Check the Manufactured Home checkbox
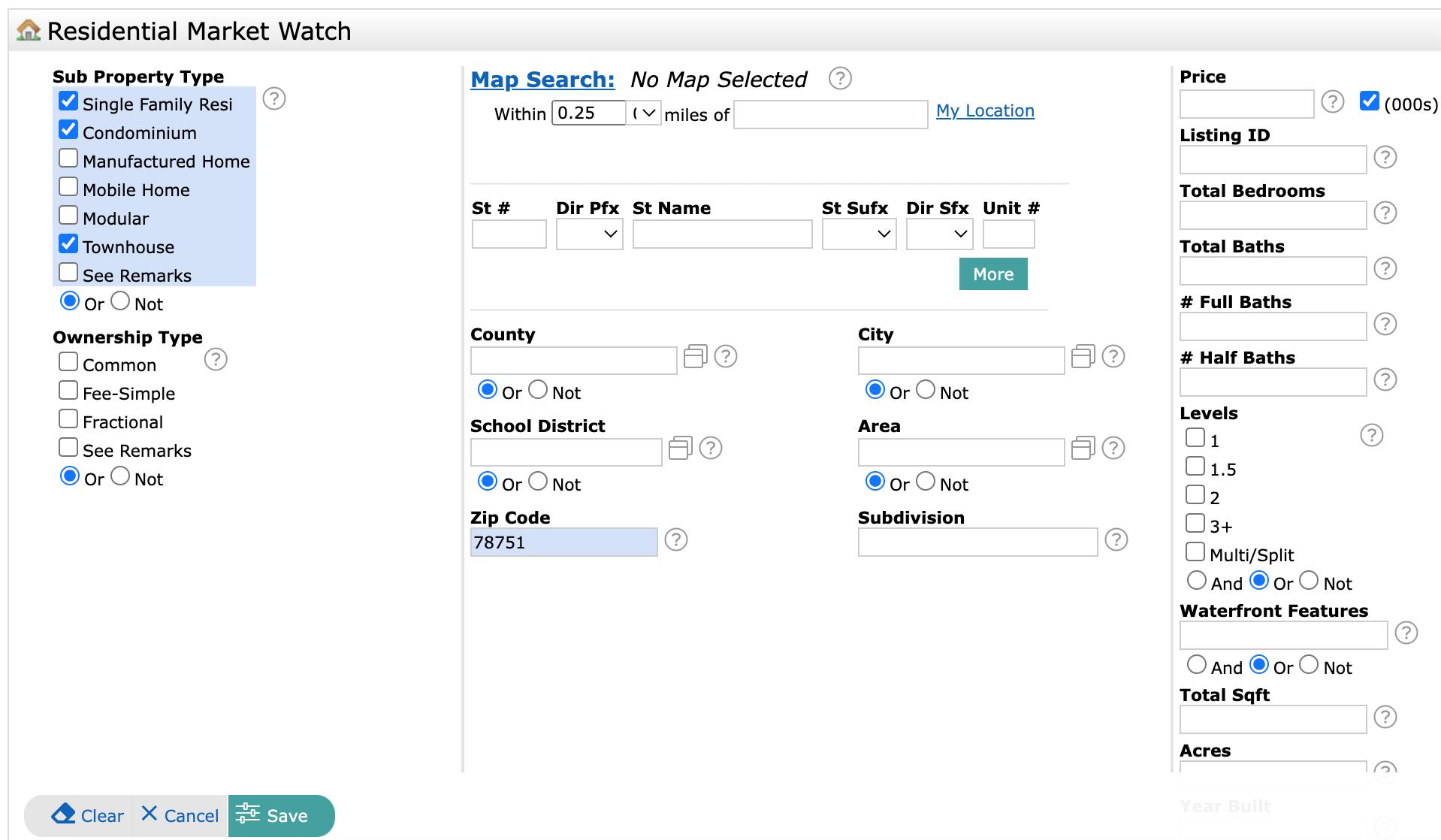The image size is (1441, 840). (68, 159)
